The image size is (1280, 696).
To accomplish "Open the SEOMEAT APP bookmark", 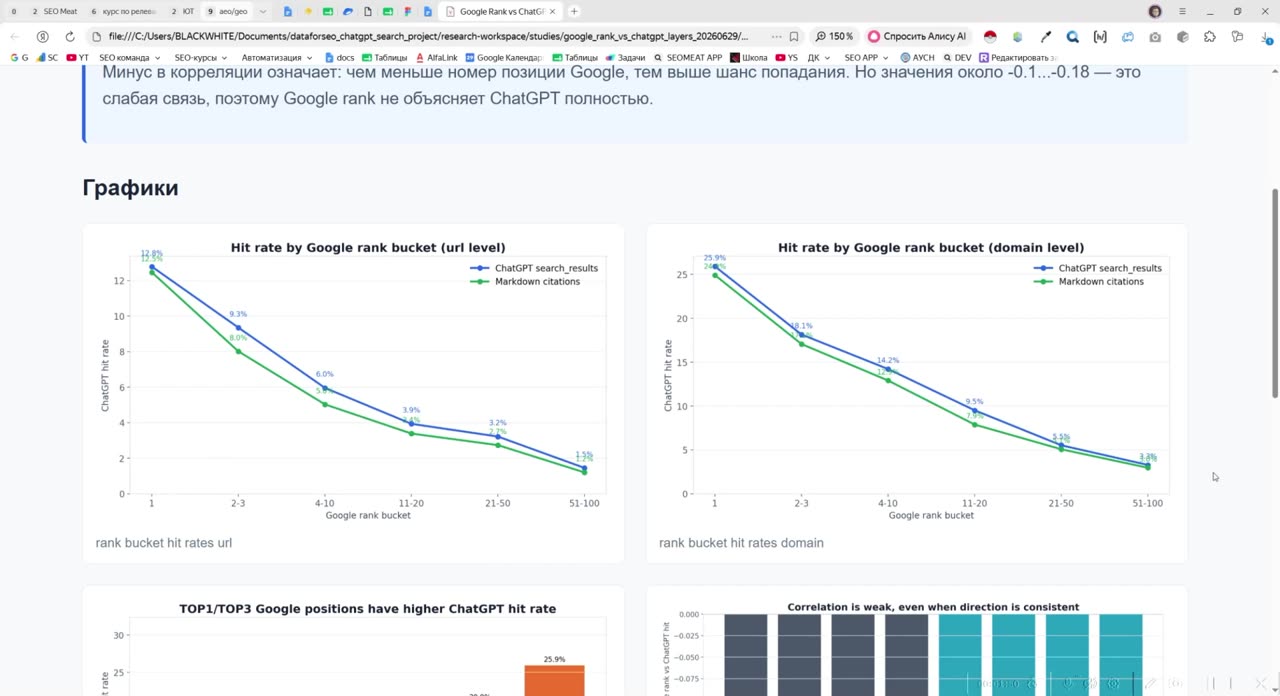I will click(687, 58).
